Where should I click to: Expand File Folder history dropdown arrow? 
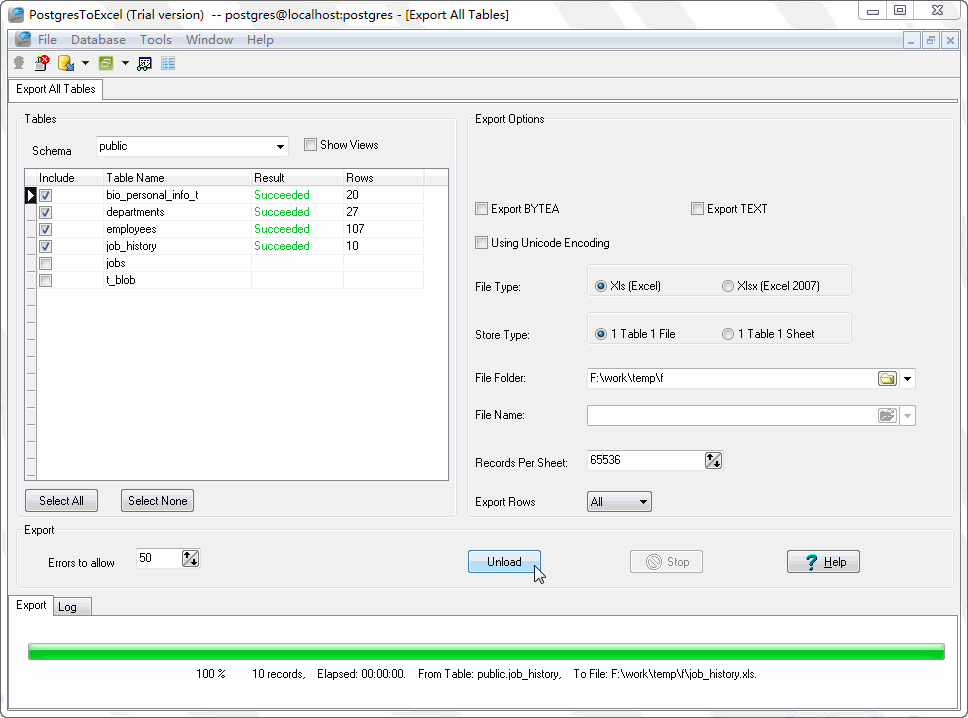(x=908, y=378)
